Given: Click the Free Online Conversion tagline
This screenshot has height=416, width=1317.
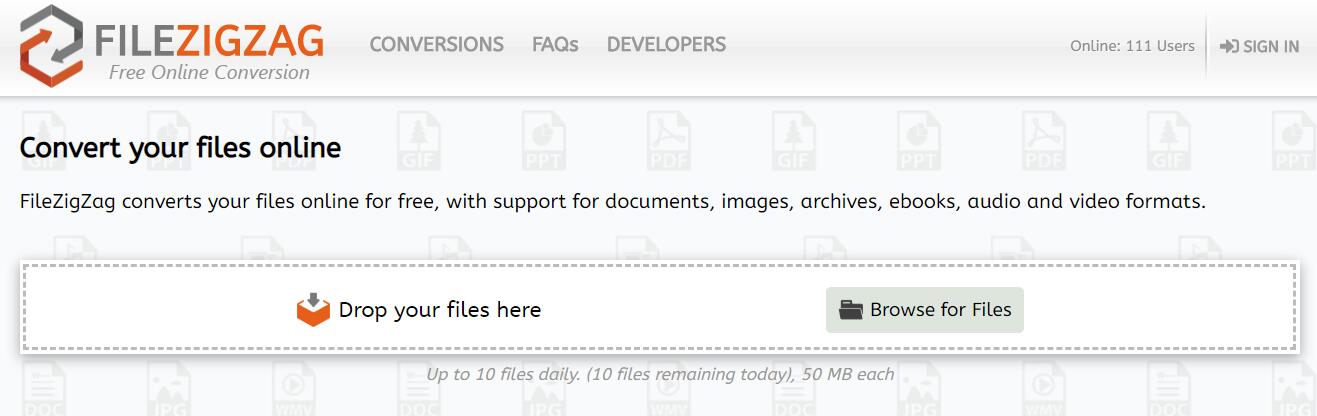Looking at the screenshot, I should pos(209,72).
